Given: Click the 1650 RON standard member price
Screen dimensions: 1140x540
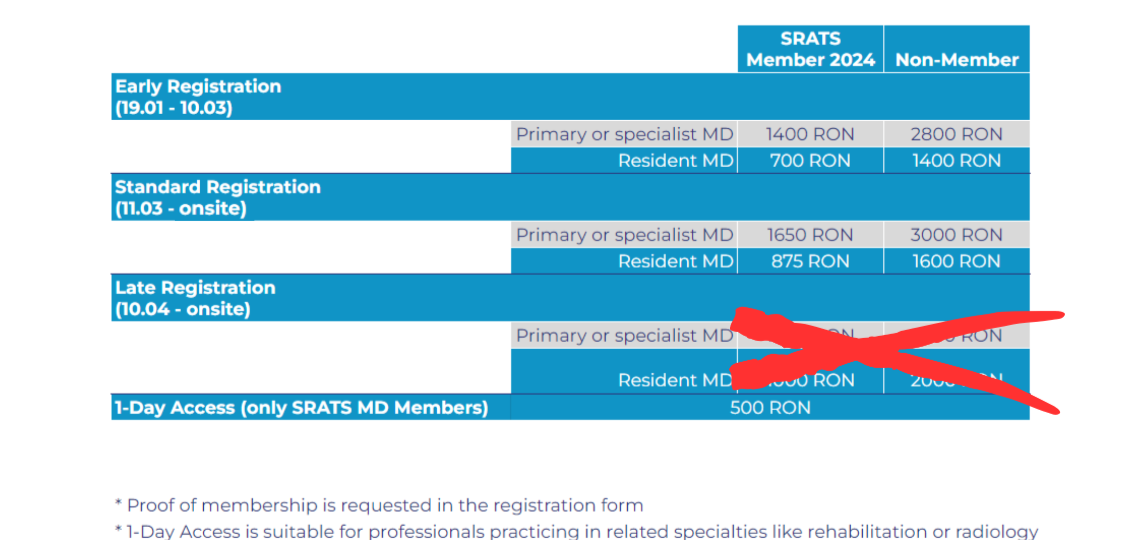Looking at the screenshot, I should [x=810, y=235].
